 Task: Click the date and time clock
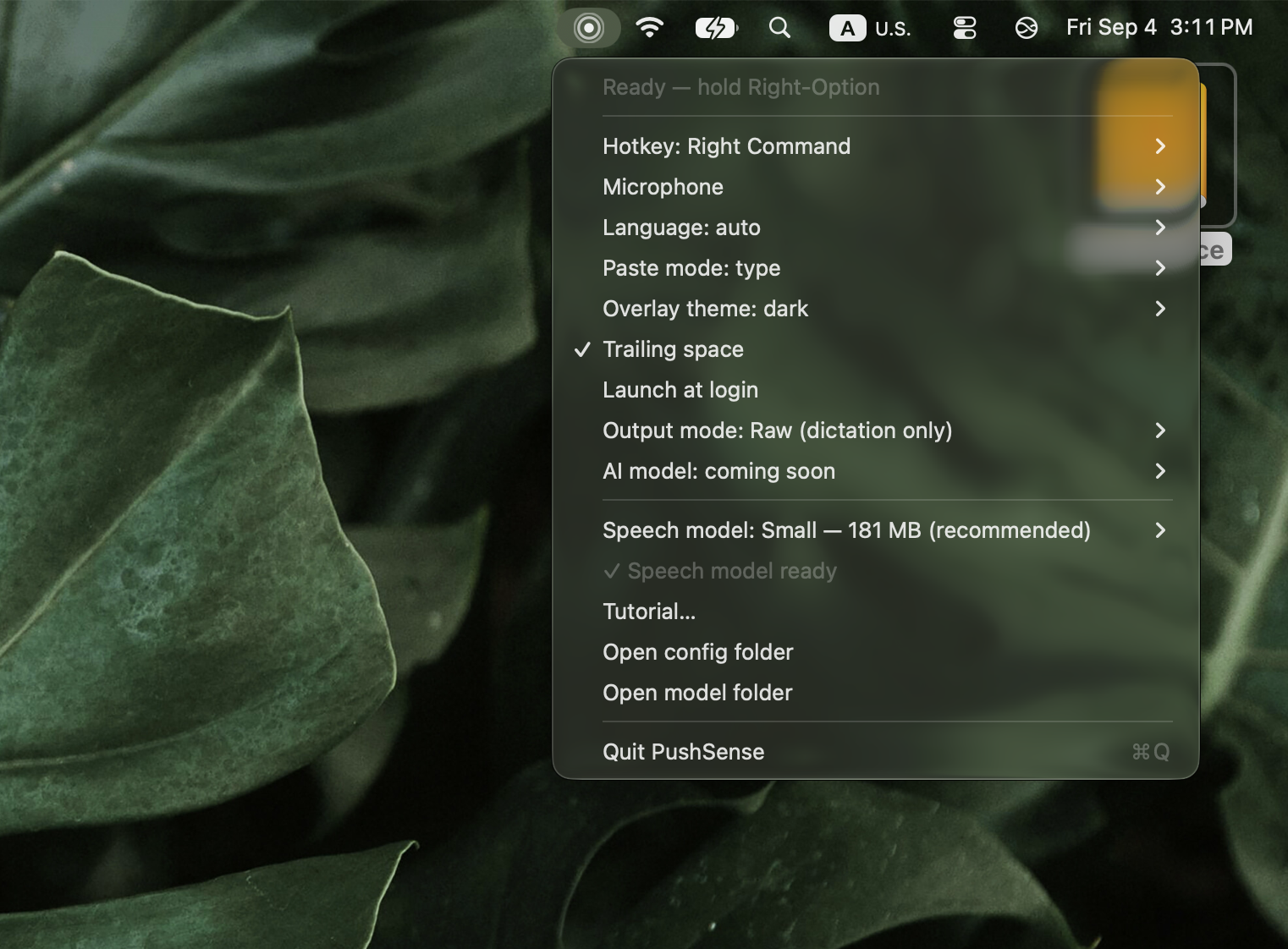[1159, 28]
